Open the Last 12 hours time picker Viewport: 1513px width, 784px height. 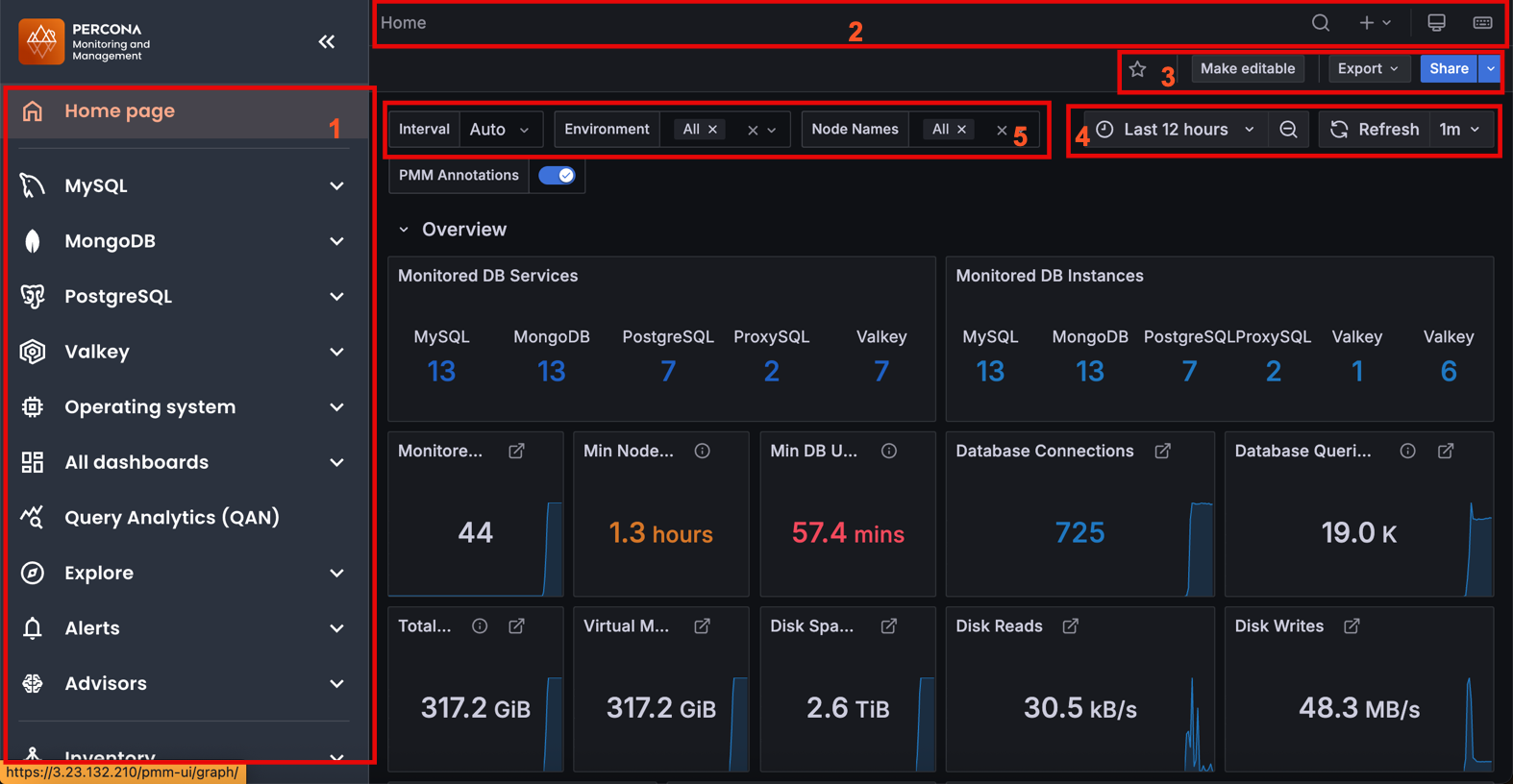(1177, 130)
